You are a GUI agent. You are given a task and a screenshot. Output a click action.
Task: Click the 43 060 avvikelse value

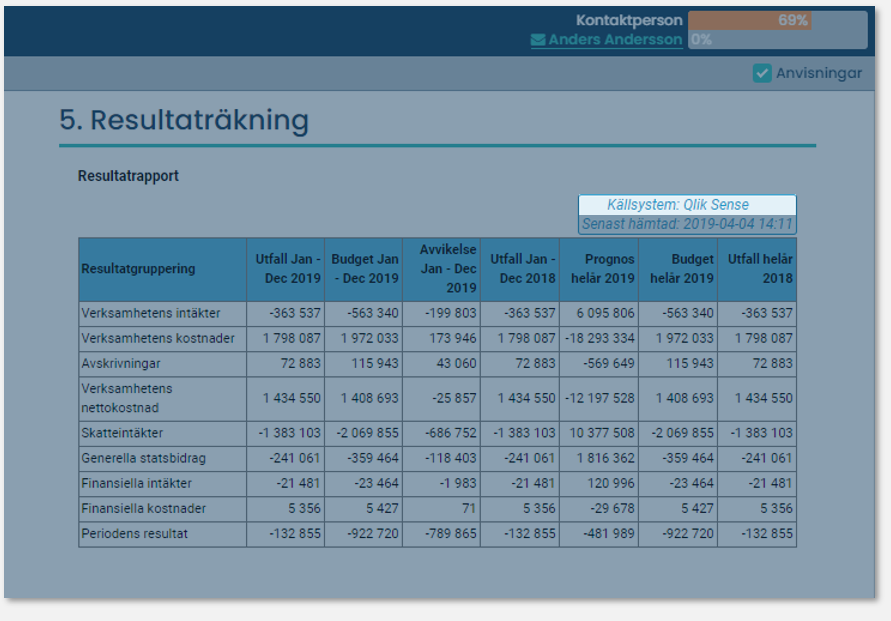456,364
